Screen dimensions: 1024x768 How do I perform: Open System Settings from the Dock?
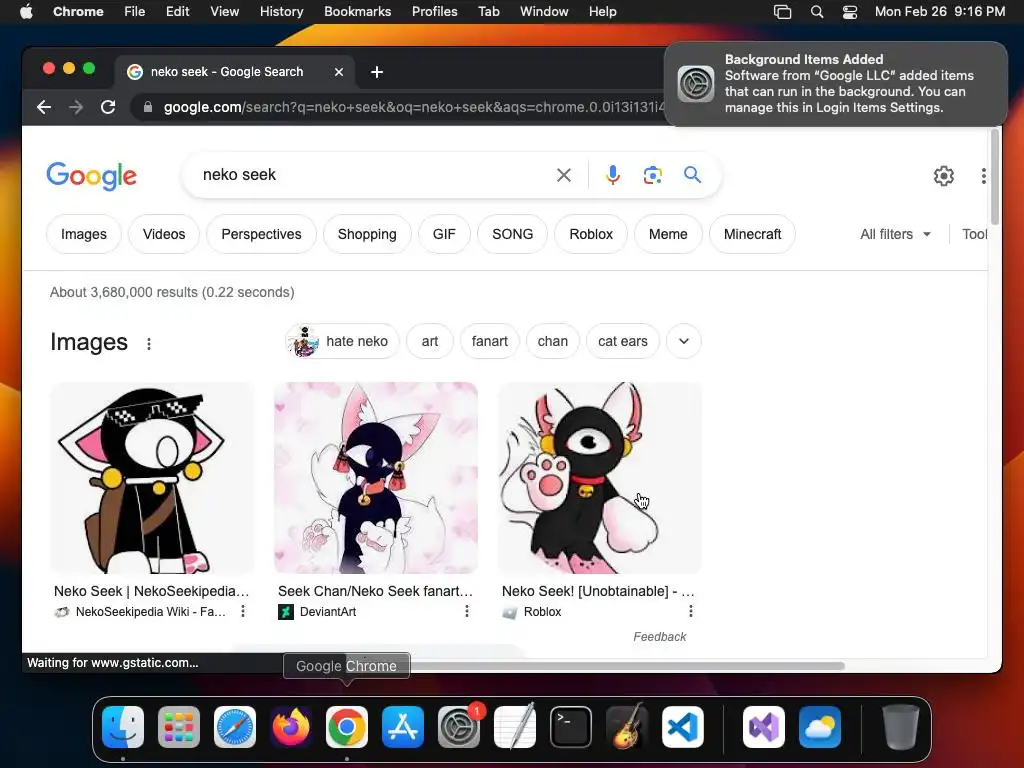pos(459,727)
